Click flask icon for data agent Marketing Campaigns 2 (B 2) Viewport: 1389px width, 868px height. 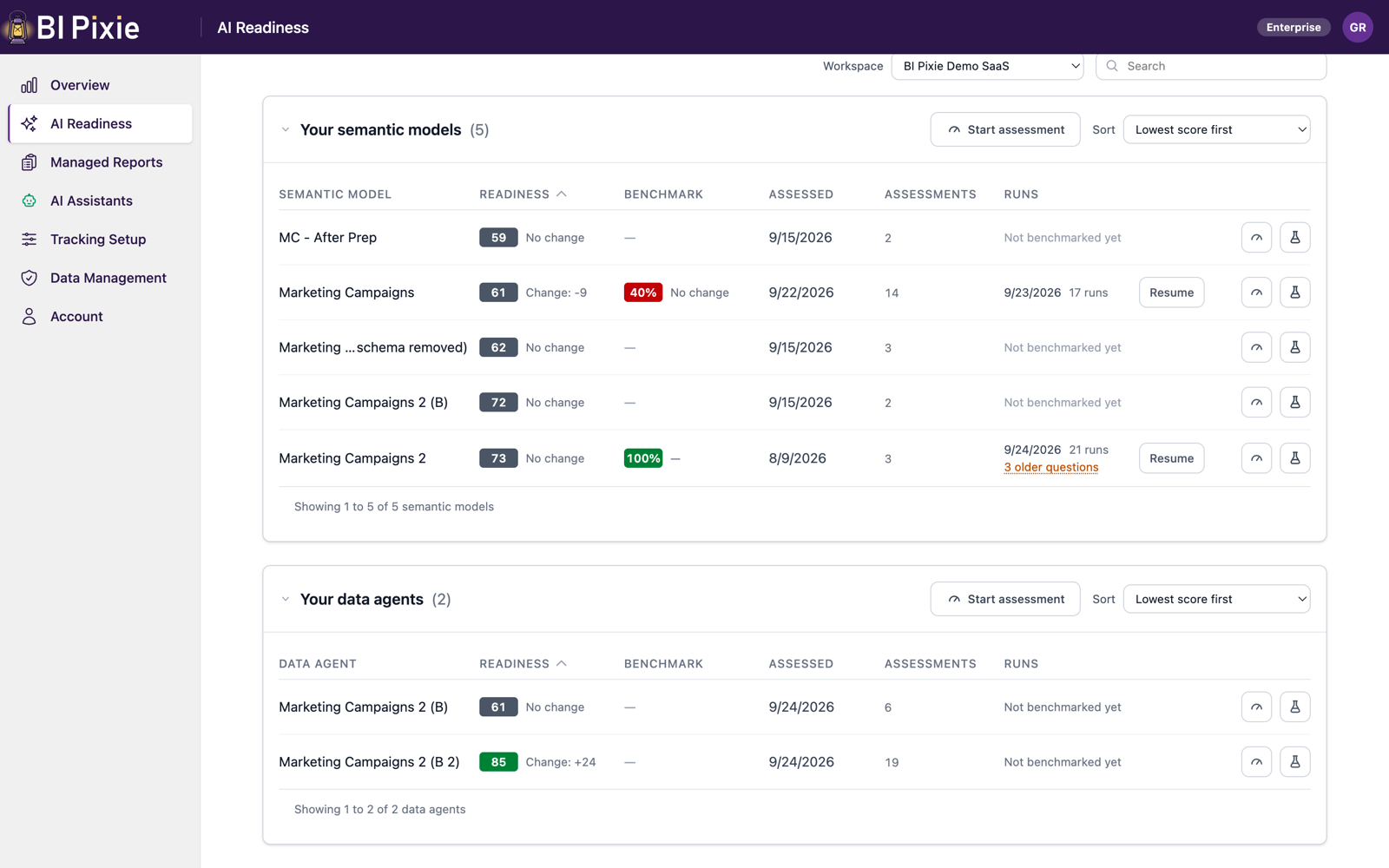(1294, 762)
